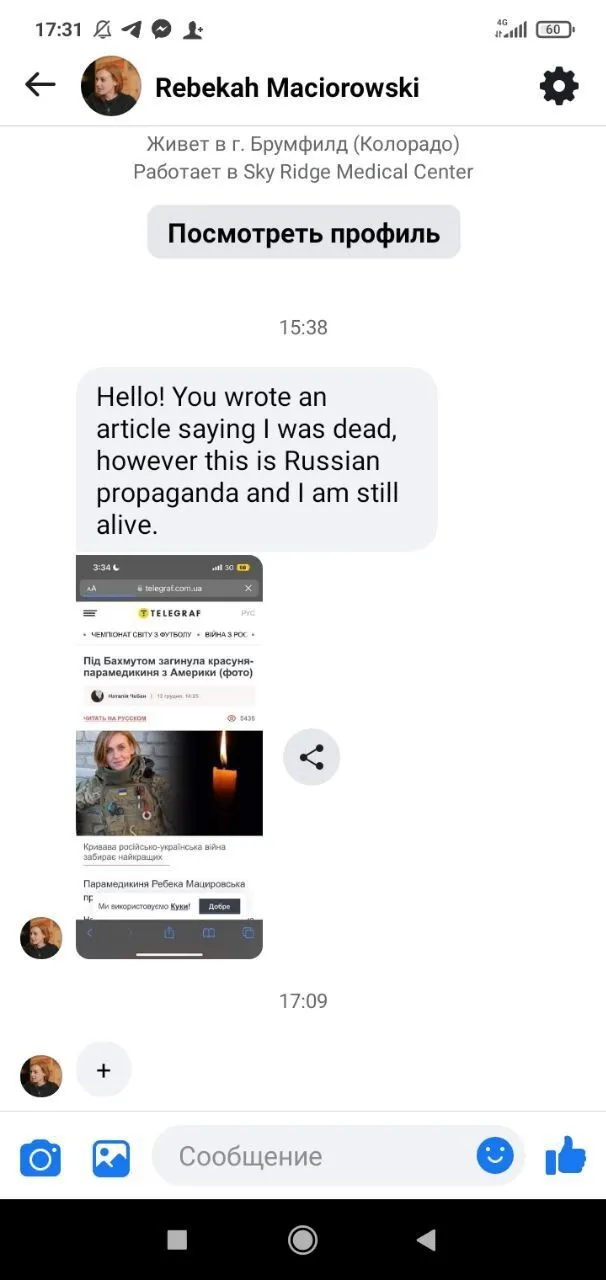Open the camera from message bar

point(41,1157)
